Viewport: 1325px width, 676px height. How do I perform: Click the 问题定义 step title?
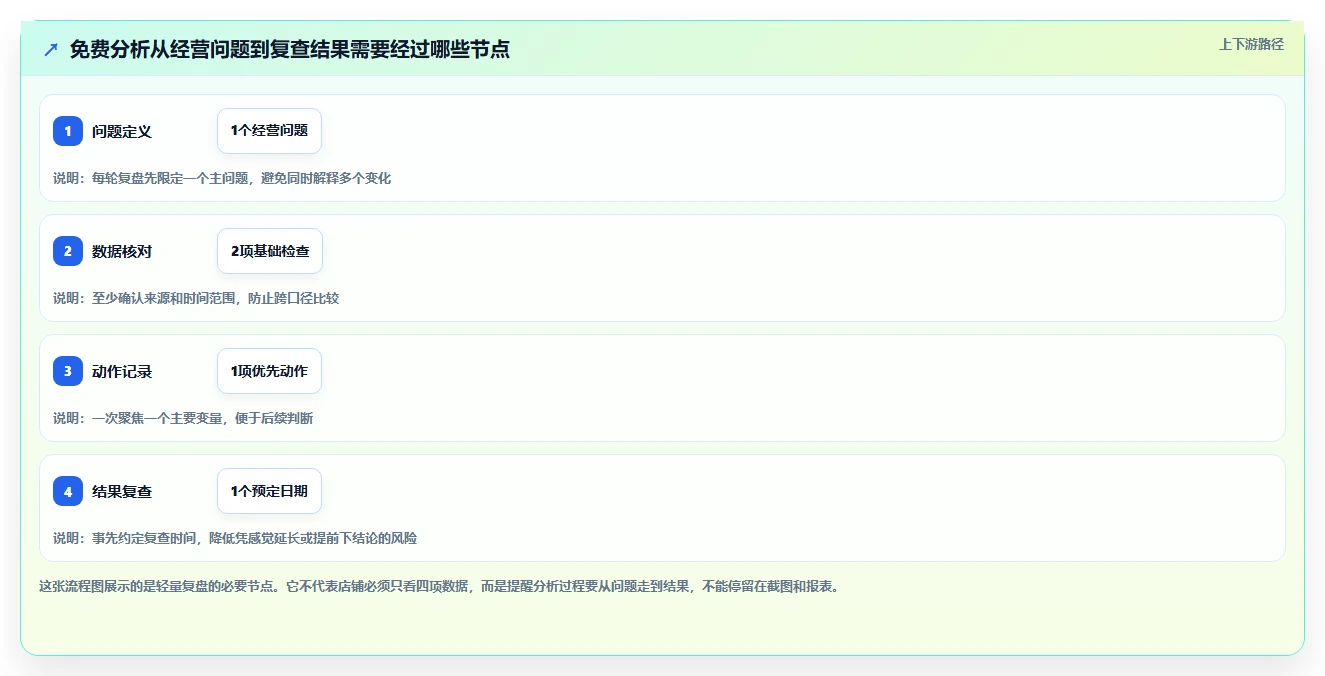click(122, 131)
